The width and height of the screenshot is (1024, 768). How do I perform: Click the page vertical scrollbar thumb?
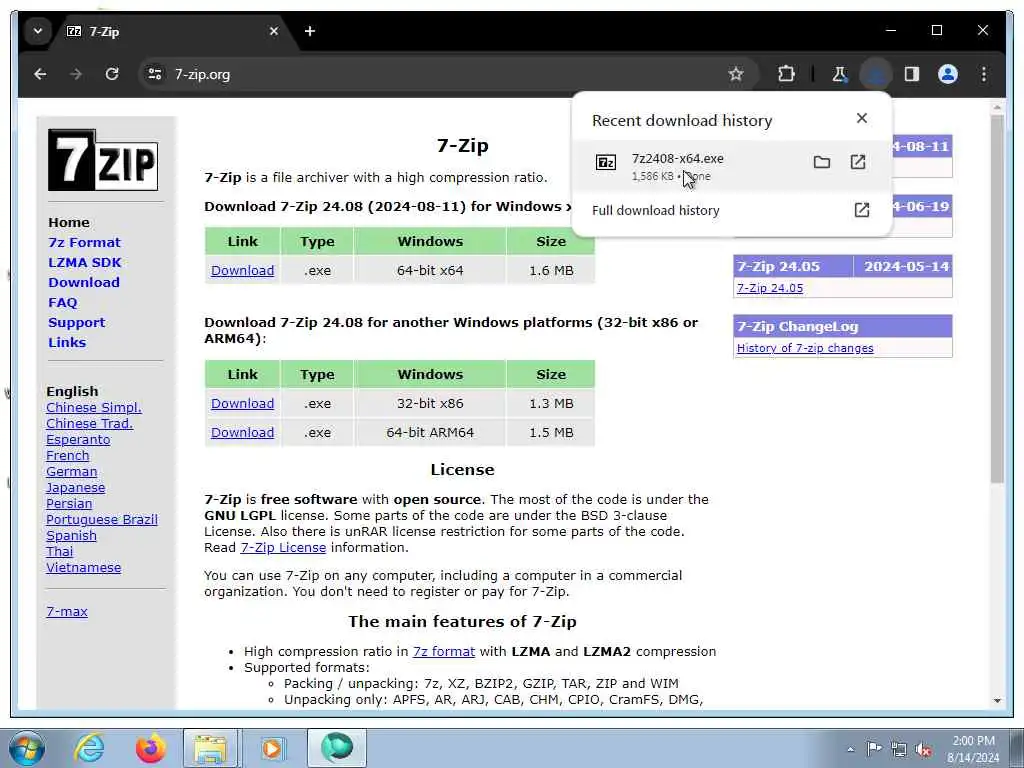[997, 299]
